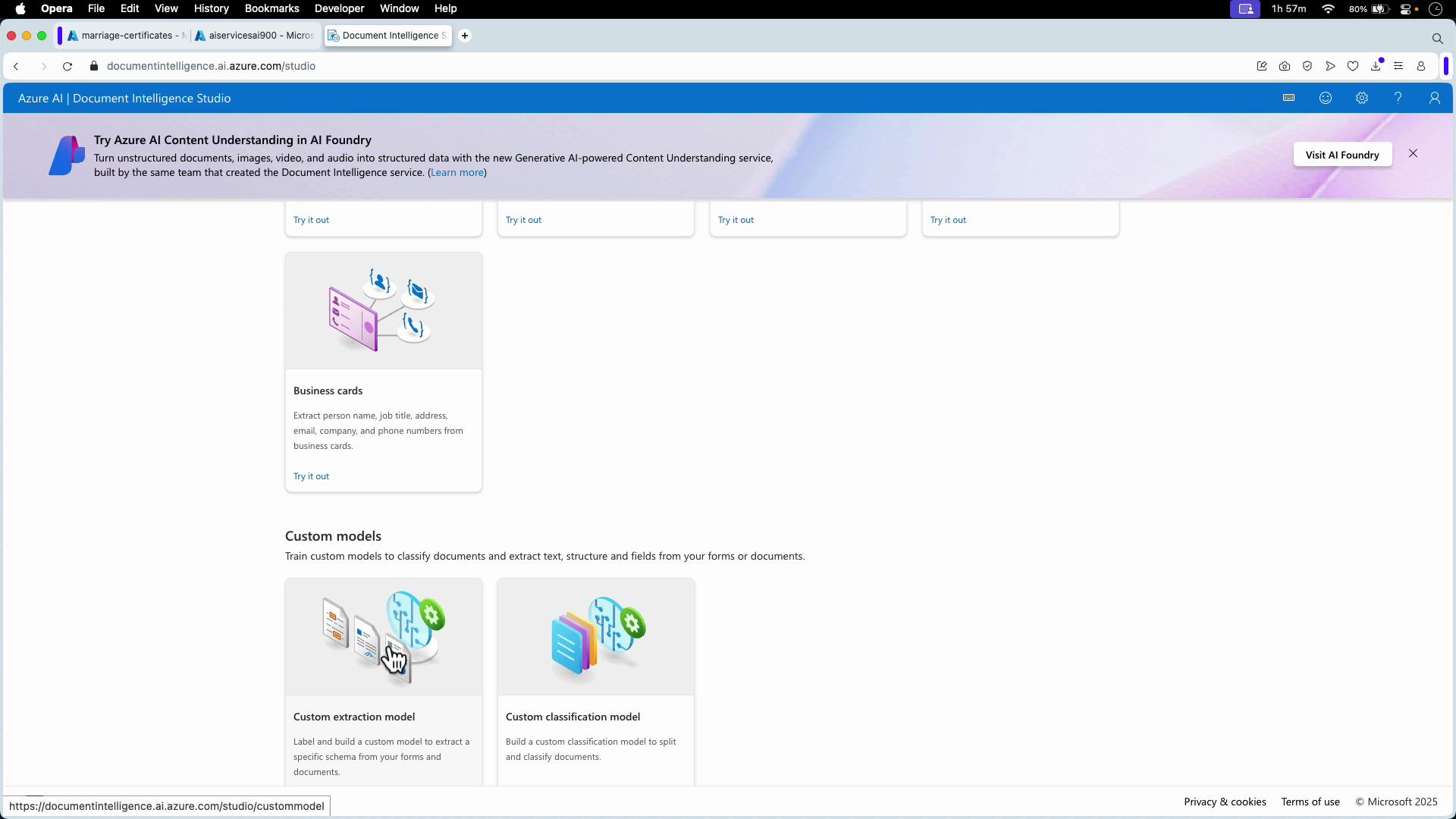This screenshot has width=1456, height=819.
Task: Open the History menu
Action: [x=211, y=9]
